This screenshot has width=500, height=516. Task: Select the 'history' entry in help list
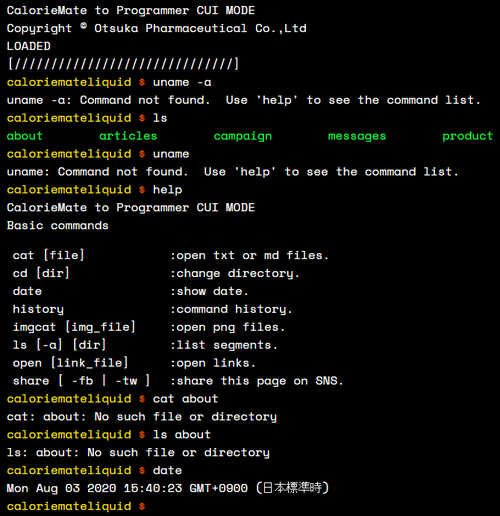(38, 310)
